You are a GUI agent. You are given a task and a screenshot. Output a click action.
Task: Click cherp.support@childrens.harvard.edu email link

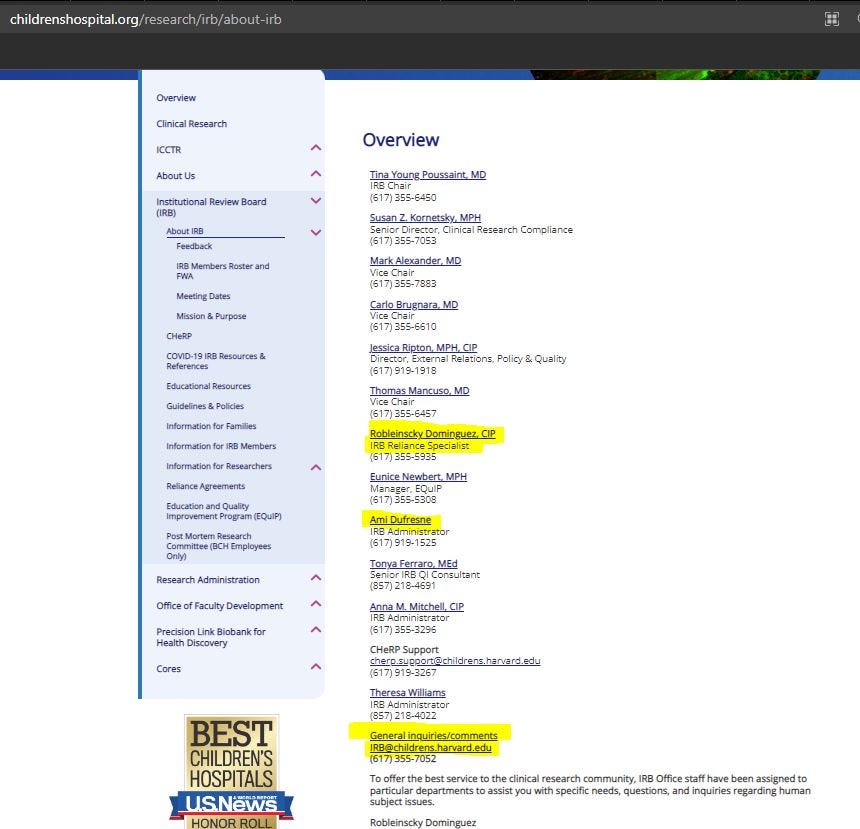coord(455,661)
